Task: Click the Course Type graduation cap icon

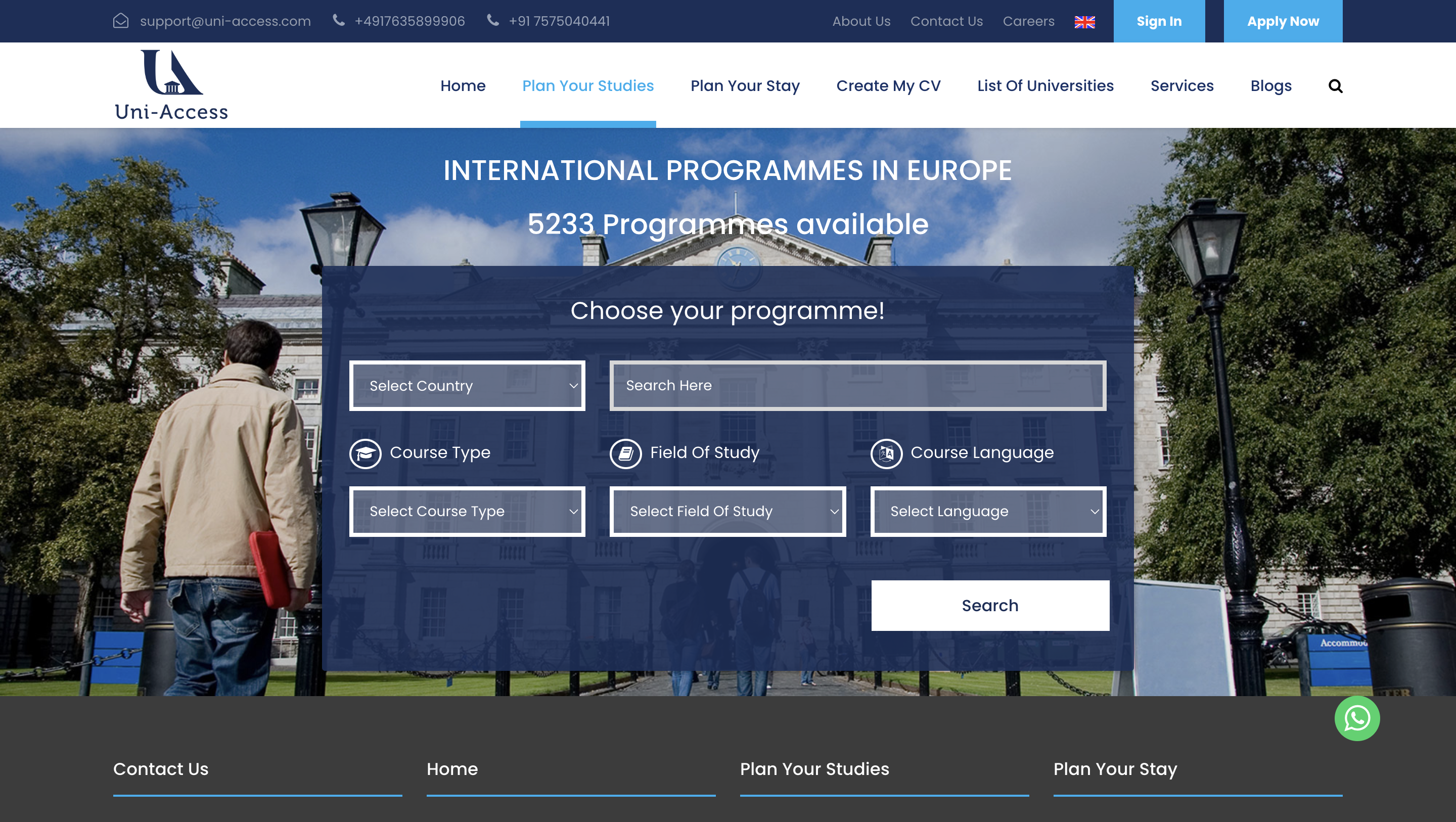Action: [x=365, y=453]
